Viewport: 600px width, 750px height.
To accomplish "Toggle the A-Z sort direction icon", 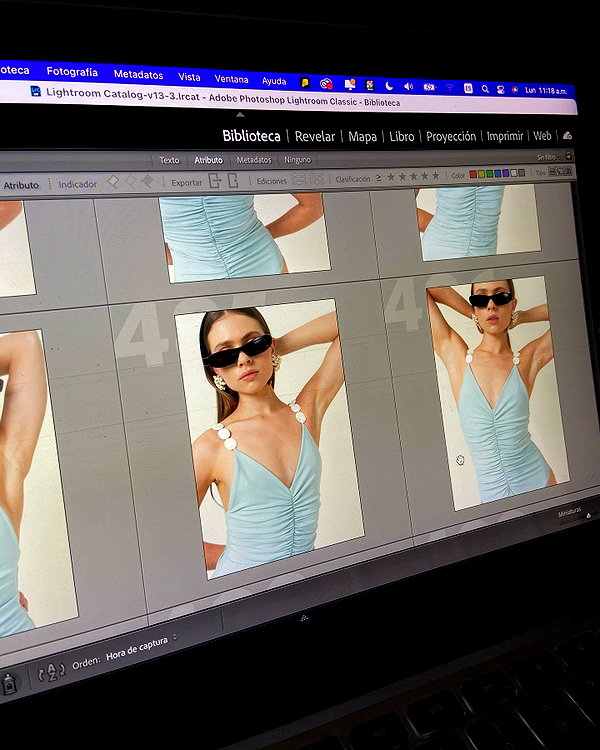I will (51, 672).
